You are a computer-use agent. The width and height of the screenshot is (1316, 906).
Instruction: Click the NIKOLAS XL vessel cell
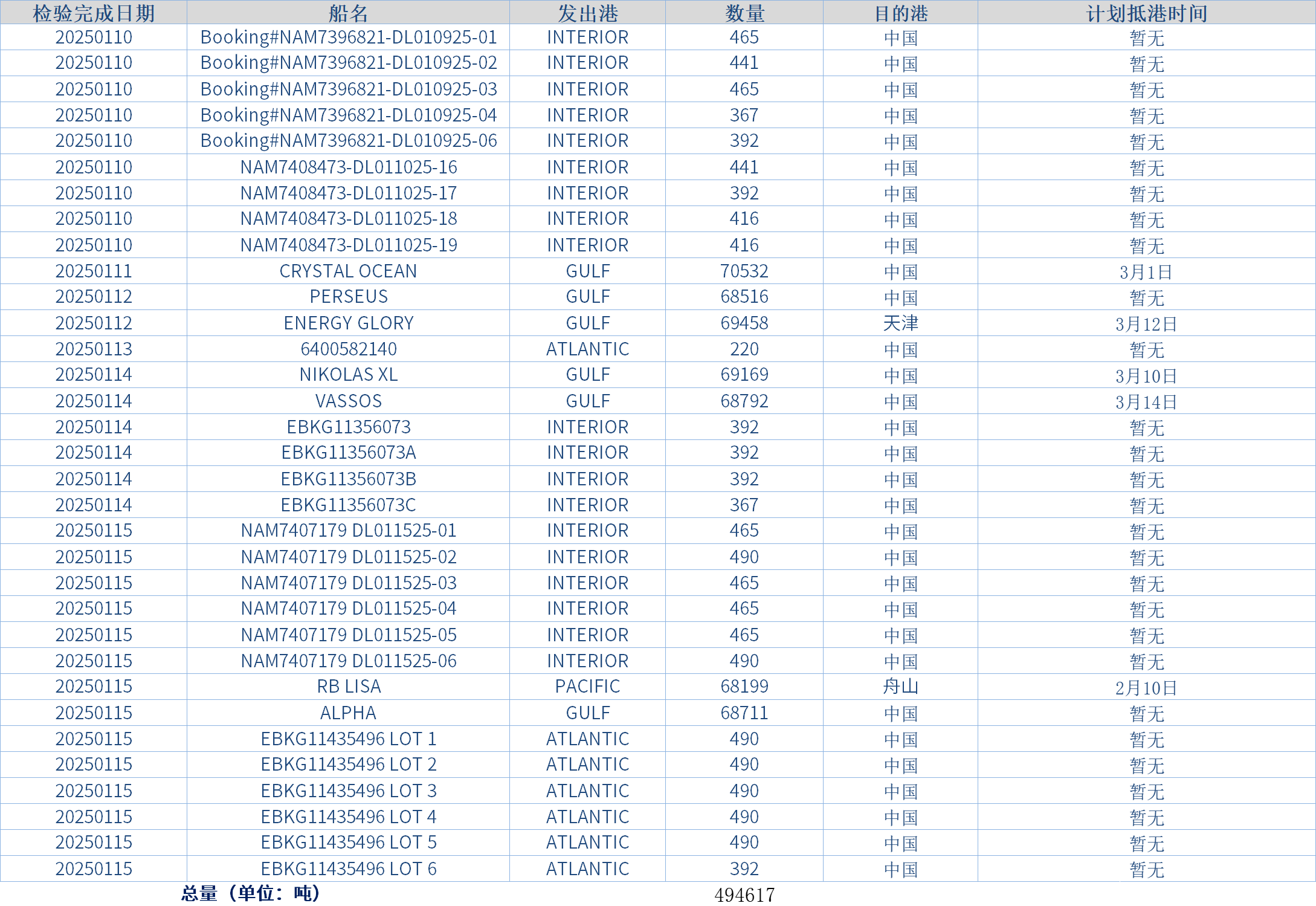[x=348, y=375]
